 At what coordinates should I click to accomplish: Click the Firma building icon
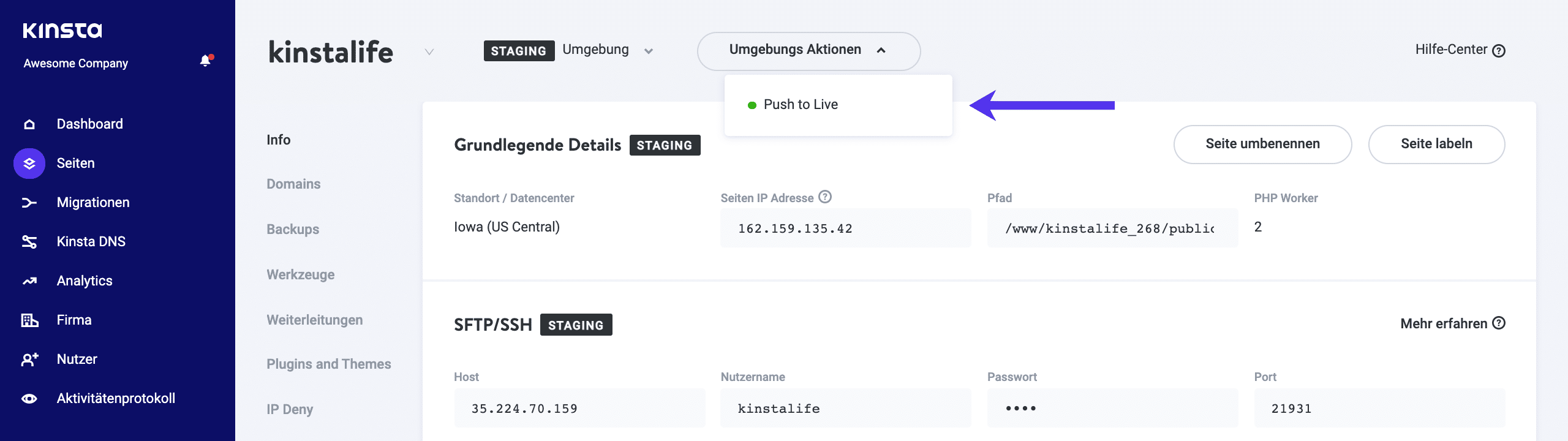(x=29, y=320)
